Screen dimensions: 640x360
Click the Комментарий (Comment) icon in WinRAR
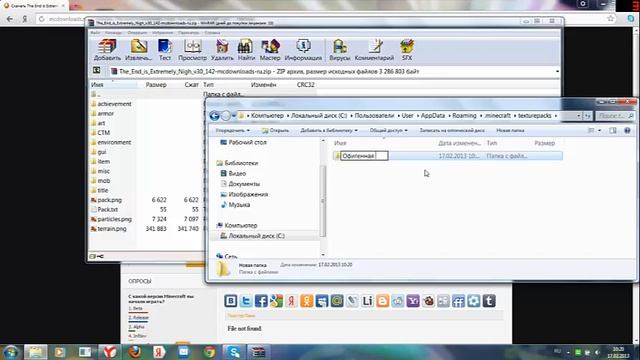[x=374, y=50]
